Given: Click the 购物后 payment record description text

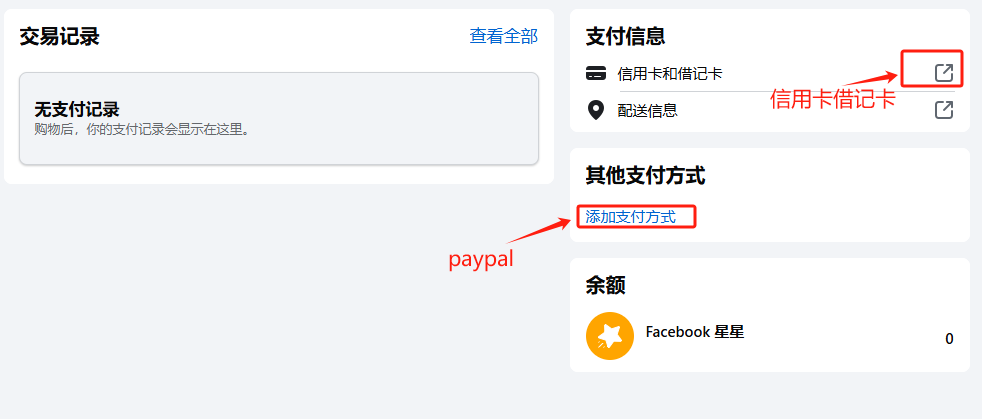Looking at the screenshot, I should 142,131.
